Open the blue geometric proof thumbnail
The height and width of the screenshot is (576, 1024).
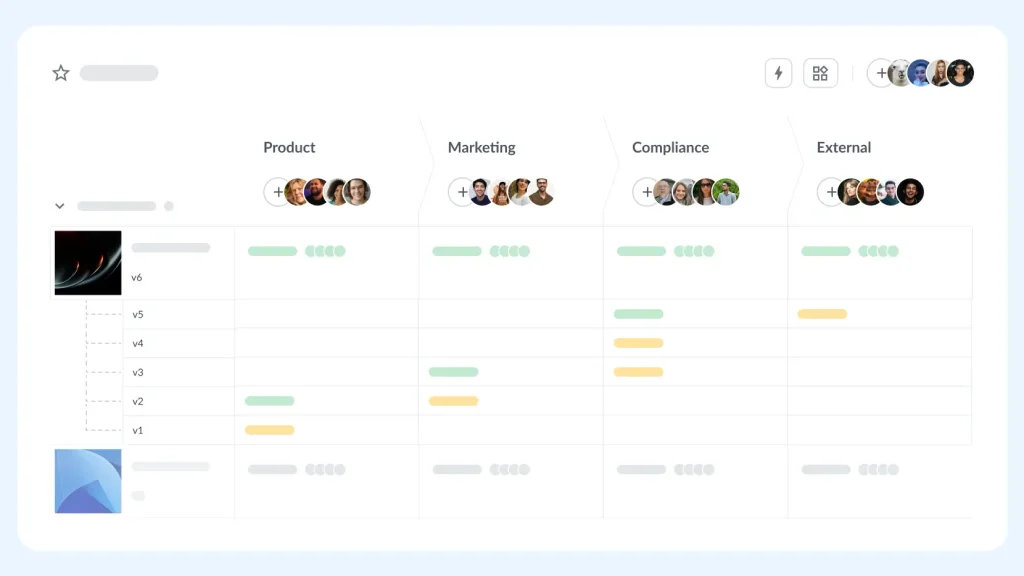point(88,481)
